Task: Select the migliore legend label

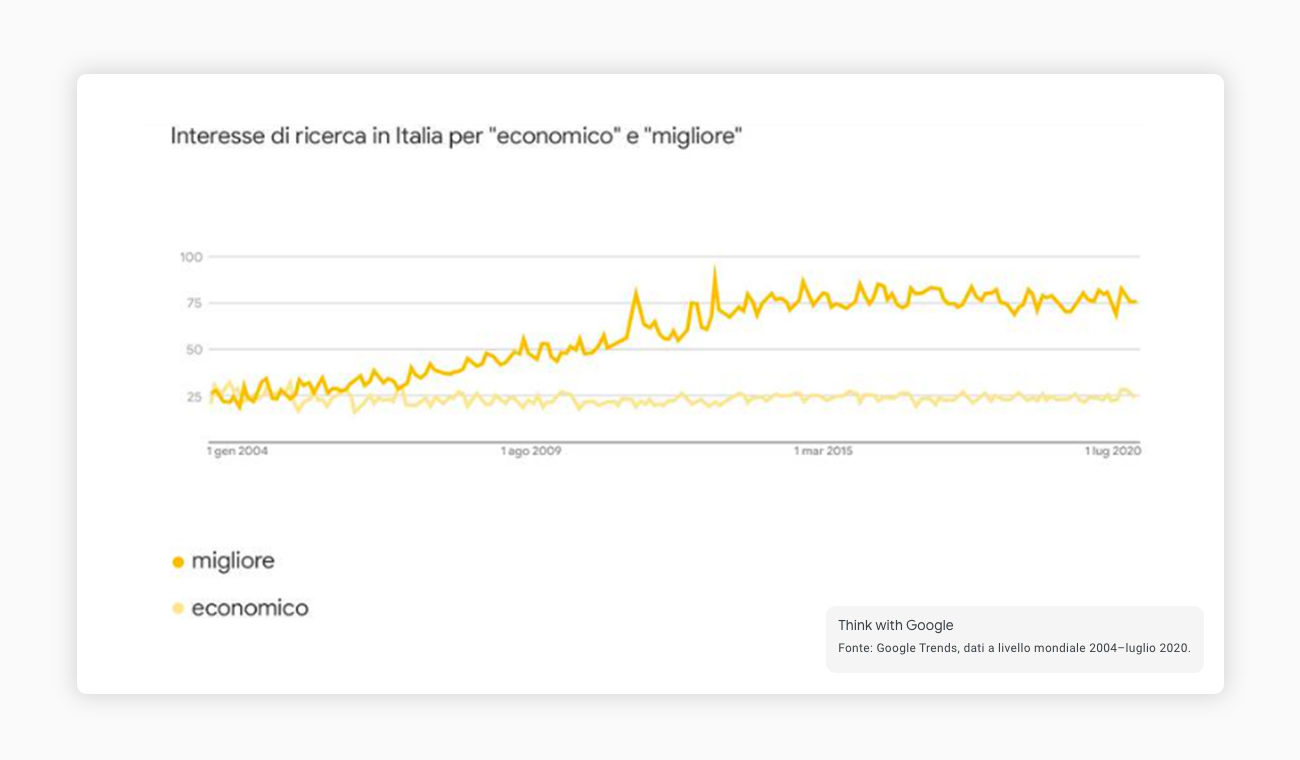Action: click(x=233, y=561)
